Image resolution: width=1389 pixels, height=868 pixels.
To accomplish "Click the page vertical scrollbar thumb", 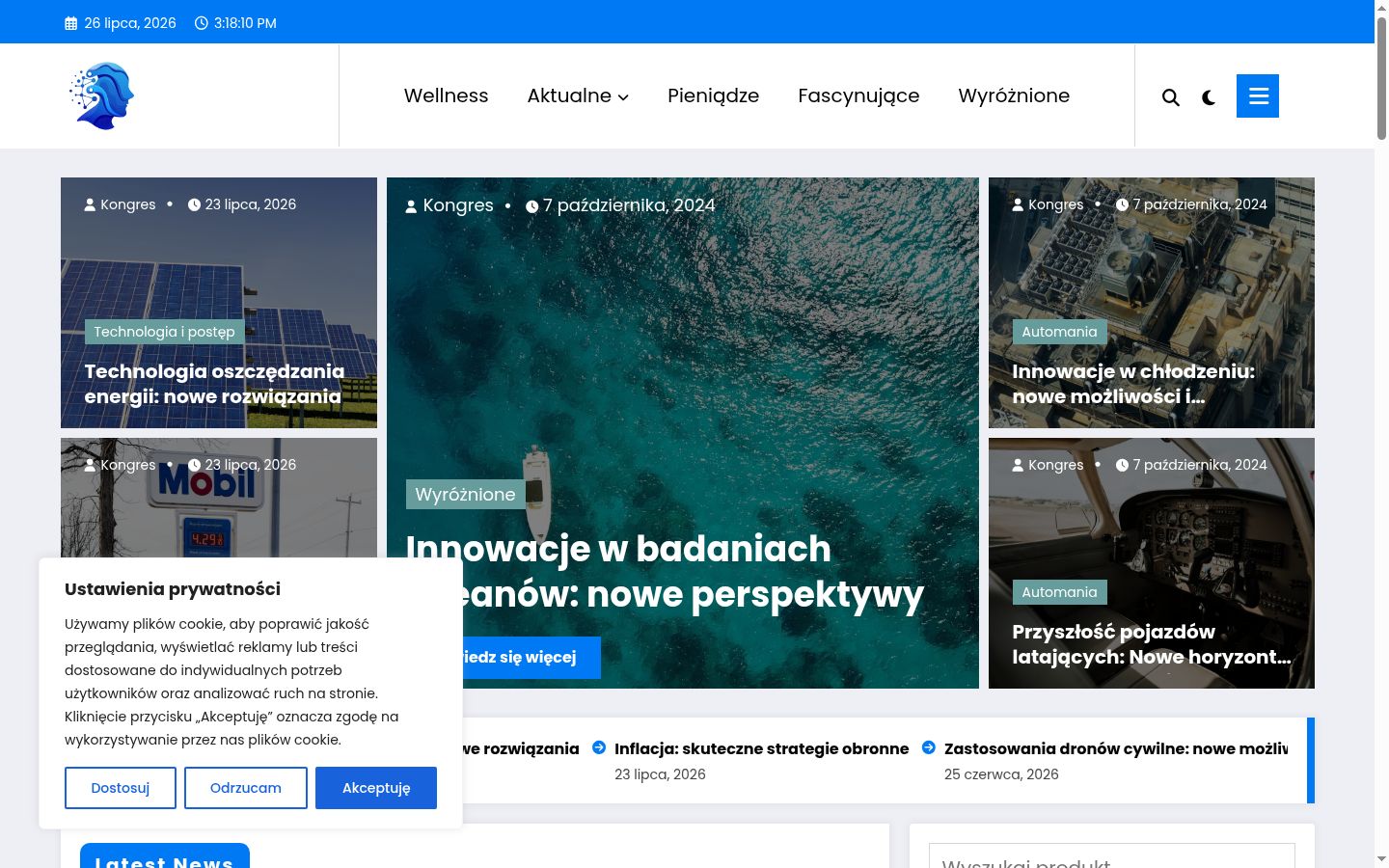I will 1381,79.
